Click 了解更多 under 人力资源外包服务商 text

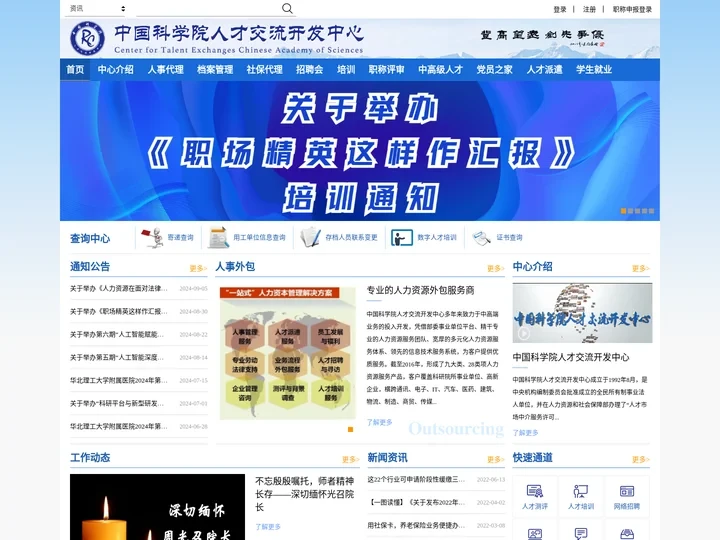[379, 422]
